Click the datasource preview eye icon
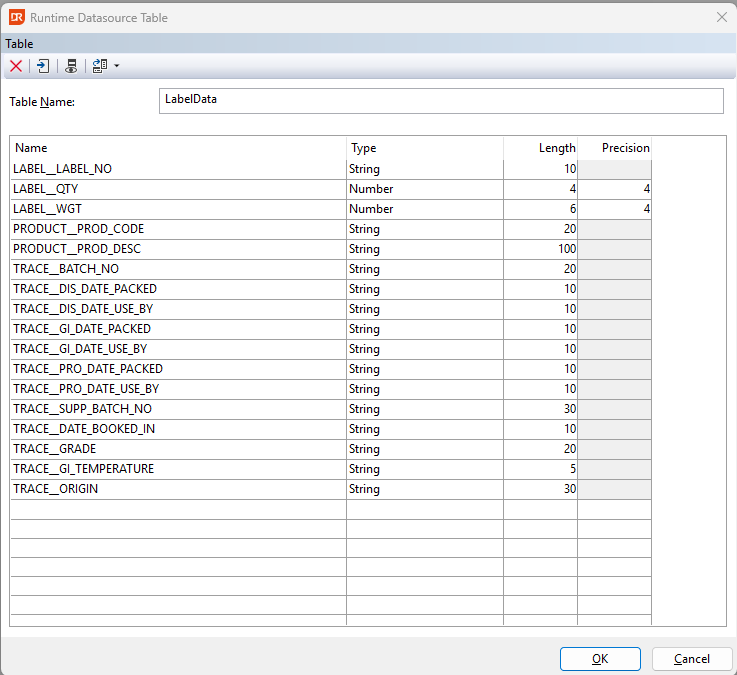 coord(71,66)
